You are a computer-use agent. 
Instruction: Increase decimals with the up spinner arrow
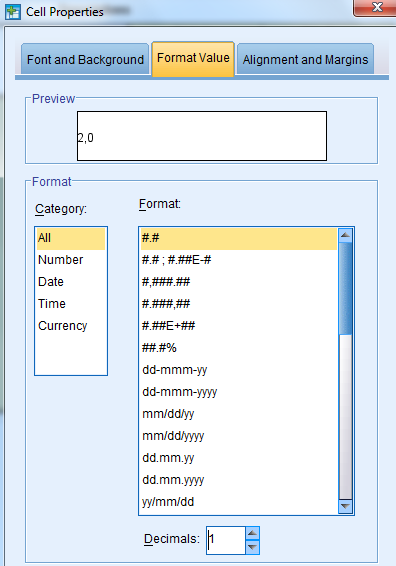[252, 533]
